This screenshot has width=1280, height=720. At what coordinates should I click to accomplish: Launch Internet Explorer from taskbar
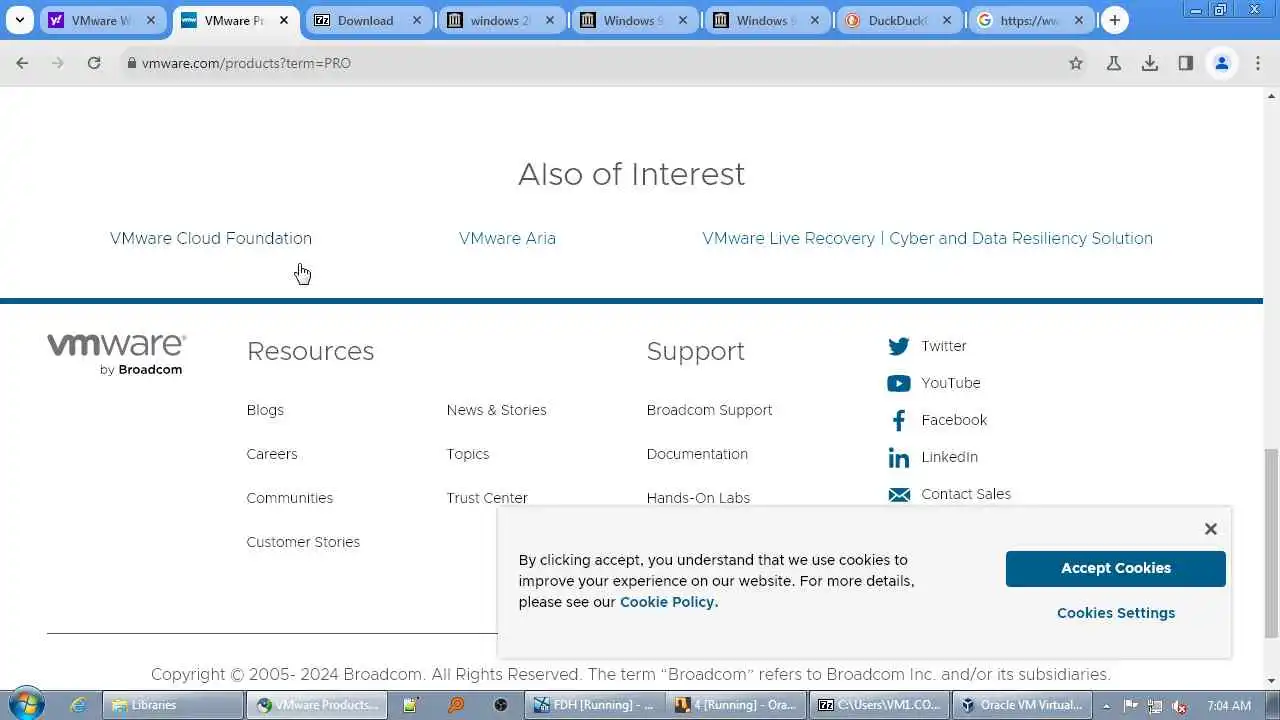click(x=78, y=705)
